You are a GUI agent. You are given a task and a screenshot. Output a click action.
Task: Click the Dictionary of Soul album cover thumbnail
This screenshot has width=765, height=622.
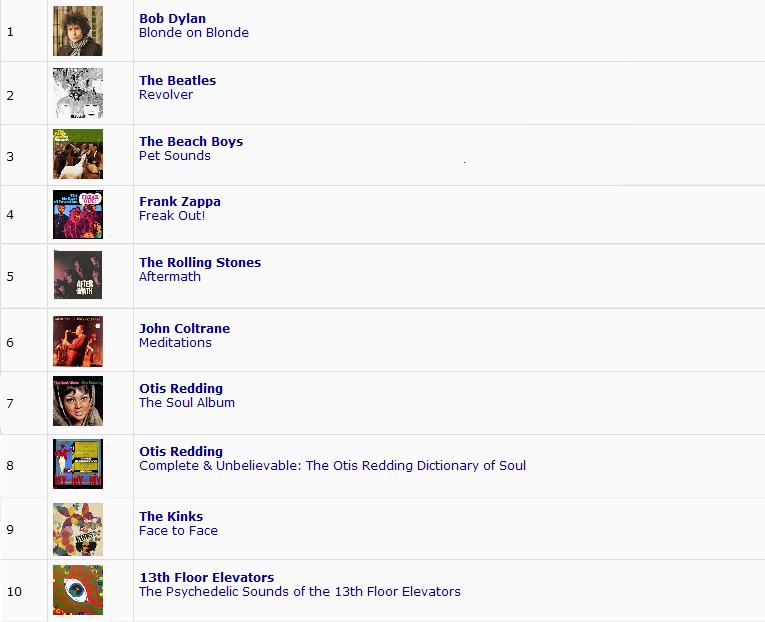pos(77,464)
